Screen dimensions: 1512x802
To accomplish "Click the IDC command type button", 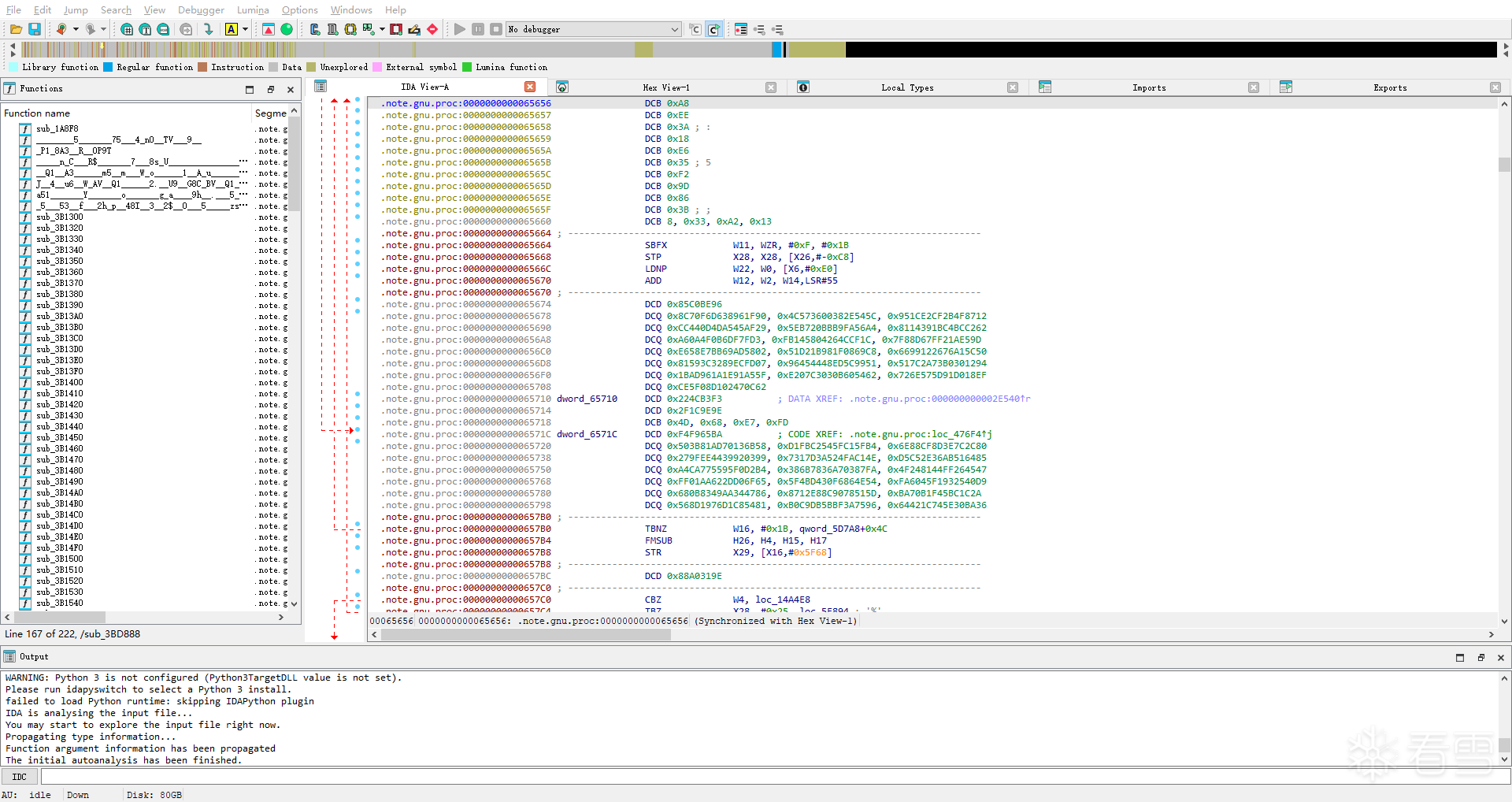I will (20, 777).
